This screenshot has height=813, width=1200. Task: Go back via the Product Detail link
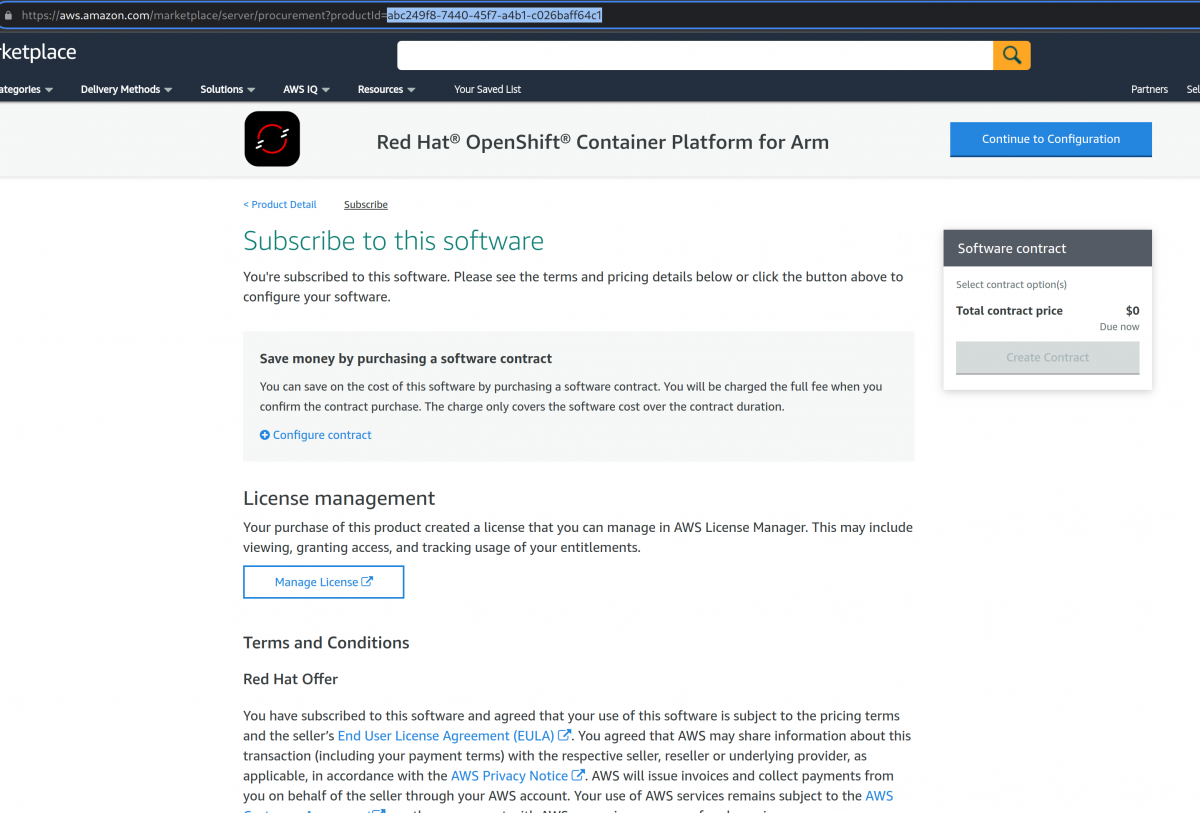[x=280, y=204]
